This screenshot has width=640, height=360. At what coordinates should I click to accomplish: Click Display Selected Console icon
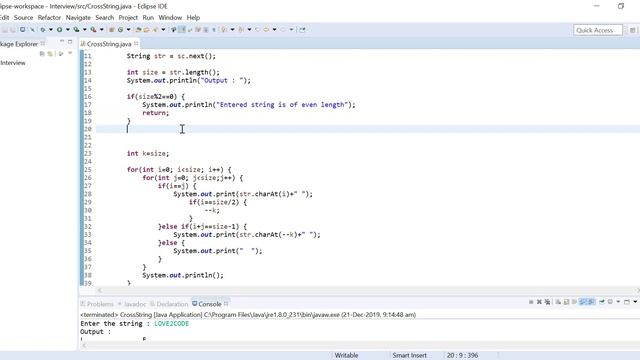610,302
